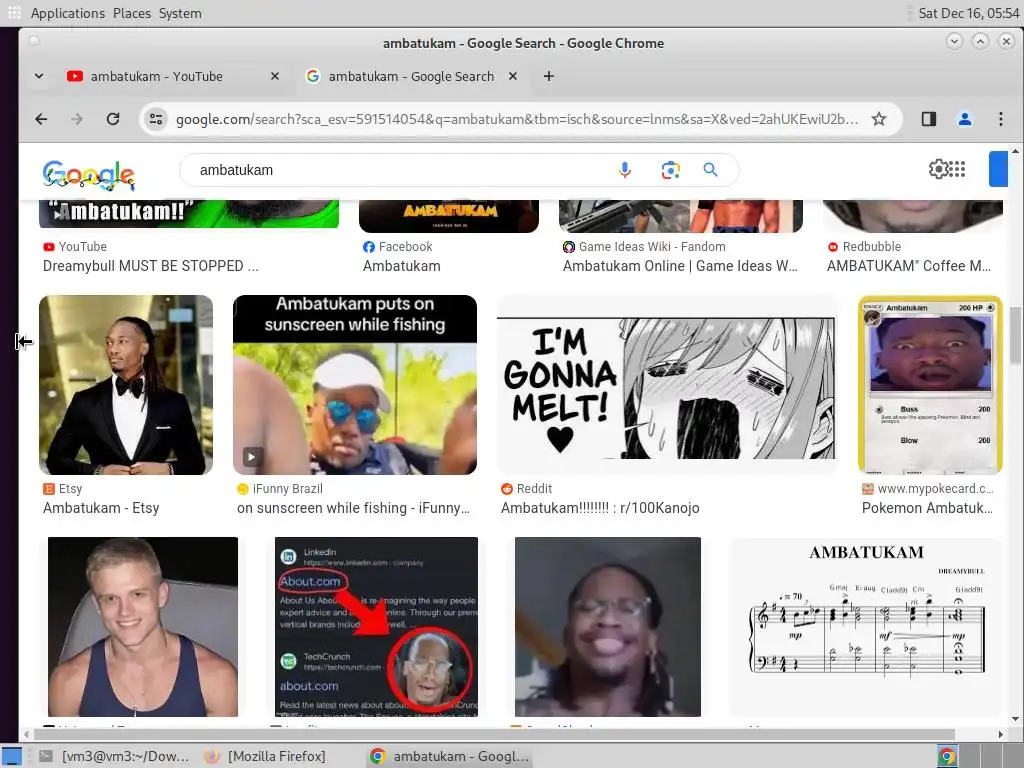Close the ambatukam Google Search tab
The height and width of the screenshot is (768, 1024).
tap(513, 76)
